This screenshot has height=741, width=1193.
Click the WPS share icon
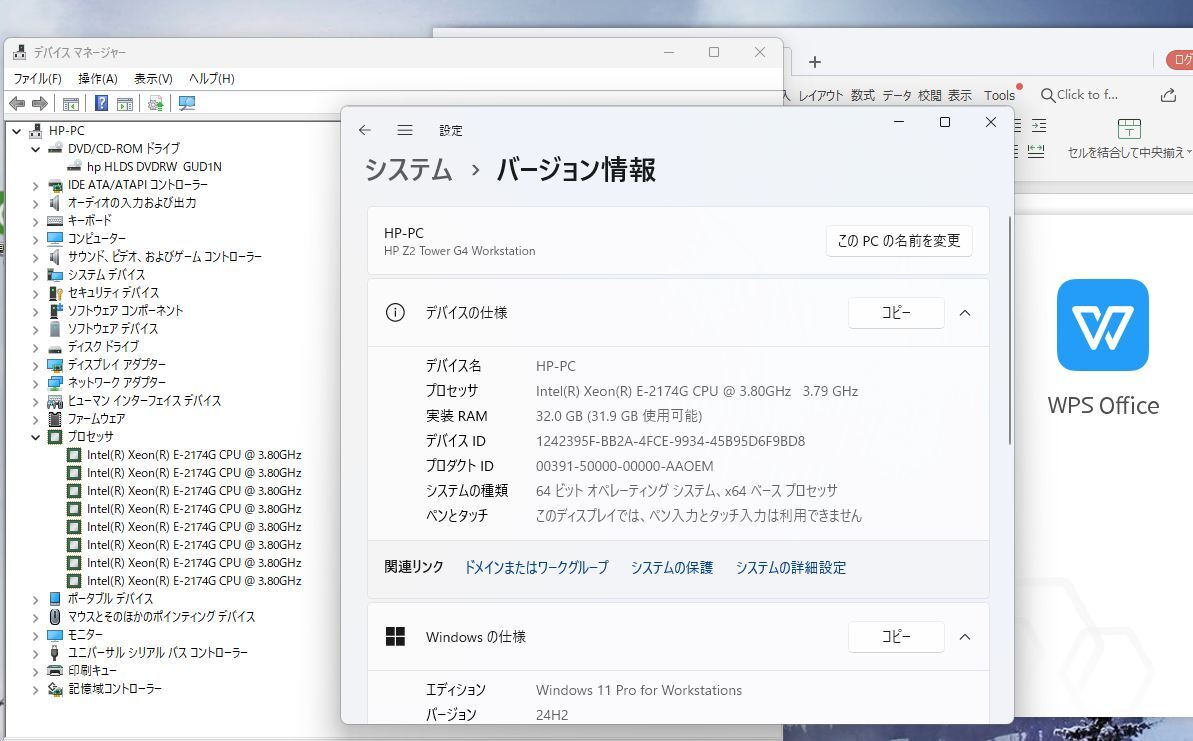(x=1168, y=95)
